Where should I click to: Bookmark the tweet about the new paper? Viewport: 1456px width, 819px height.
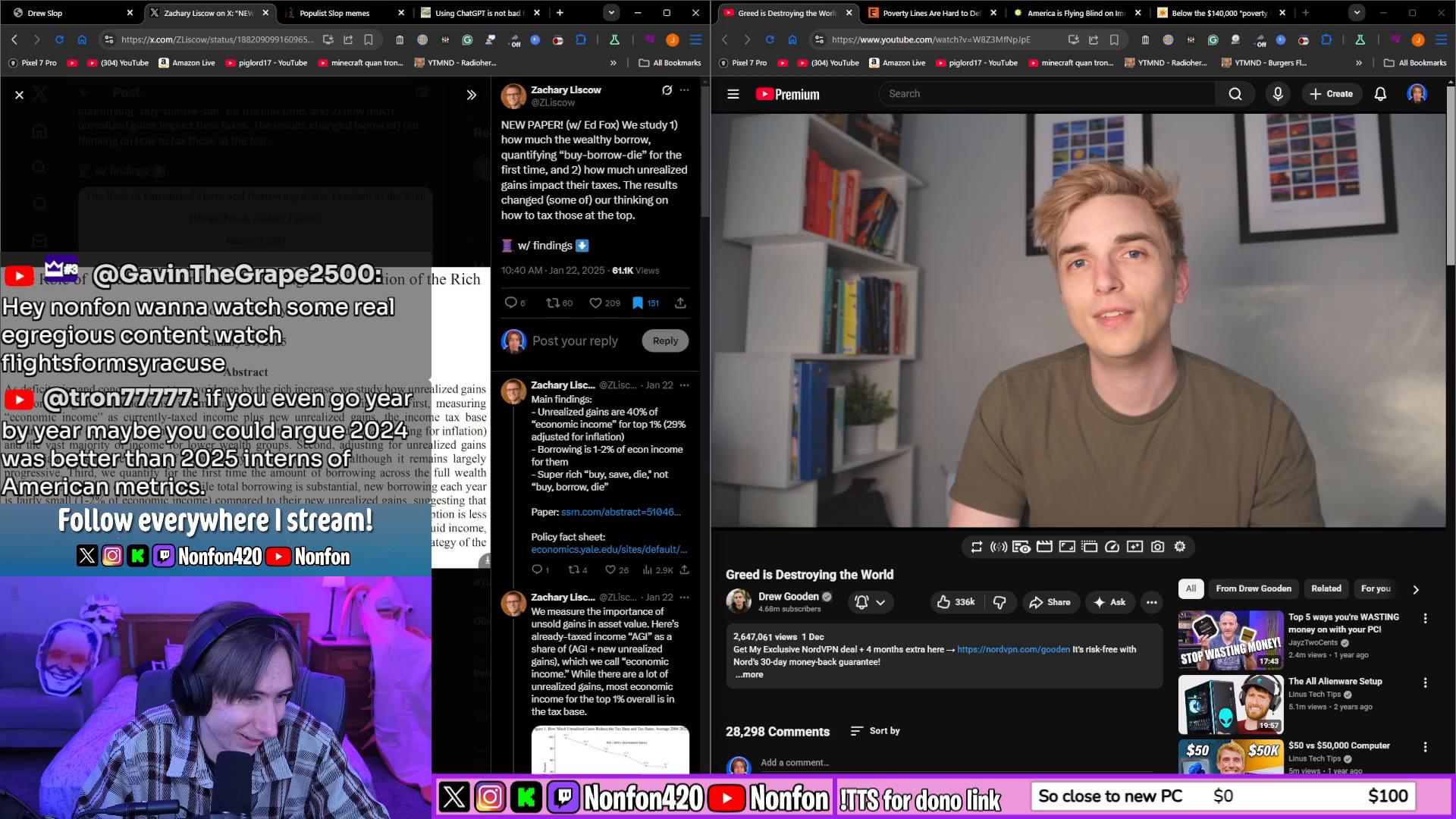(x=638, y=303)
